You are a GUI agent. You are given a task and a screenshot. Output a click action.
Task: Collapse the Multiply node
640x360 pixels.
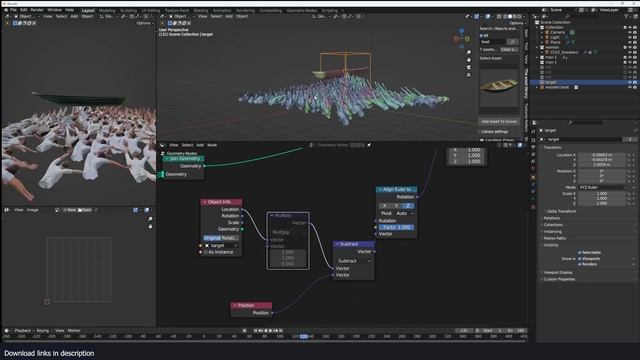[272, 216]
